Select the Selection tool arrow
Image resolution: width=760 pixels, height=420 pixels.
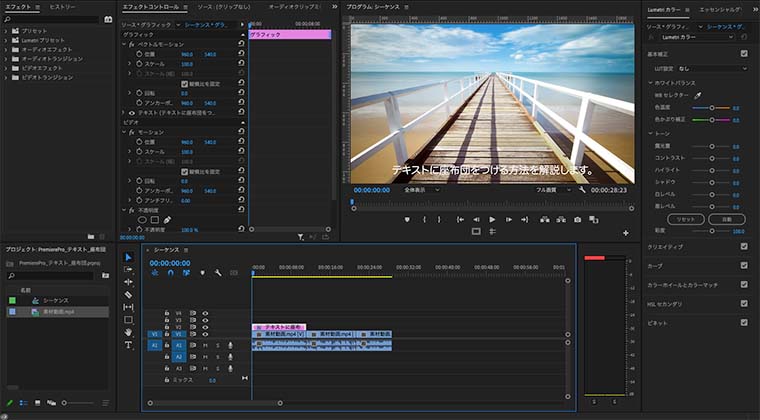[x=128, y=257]
